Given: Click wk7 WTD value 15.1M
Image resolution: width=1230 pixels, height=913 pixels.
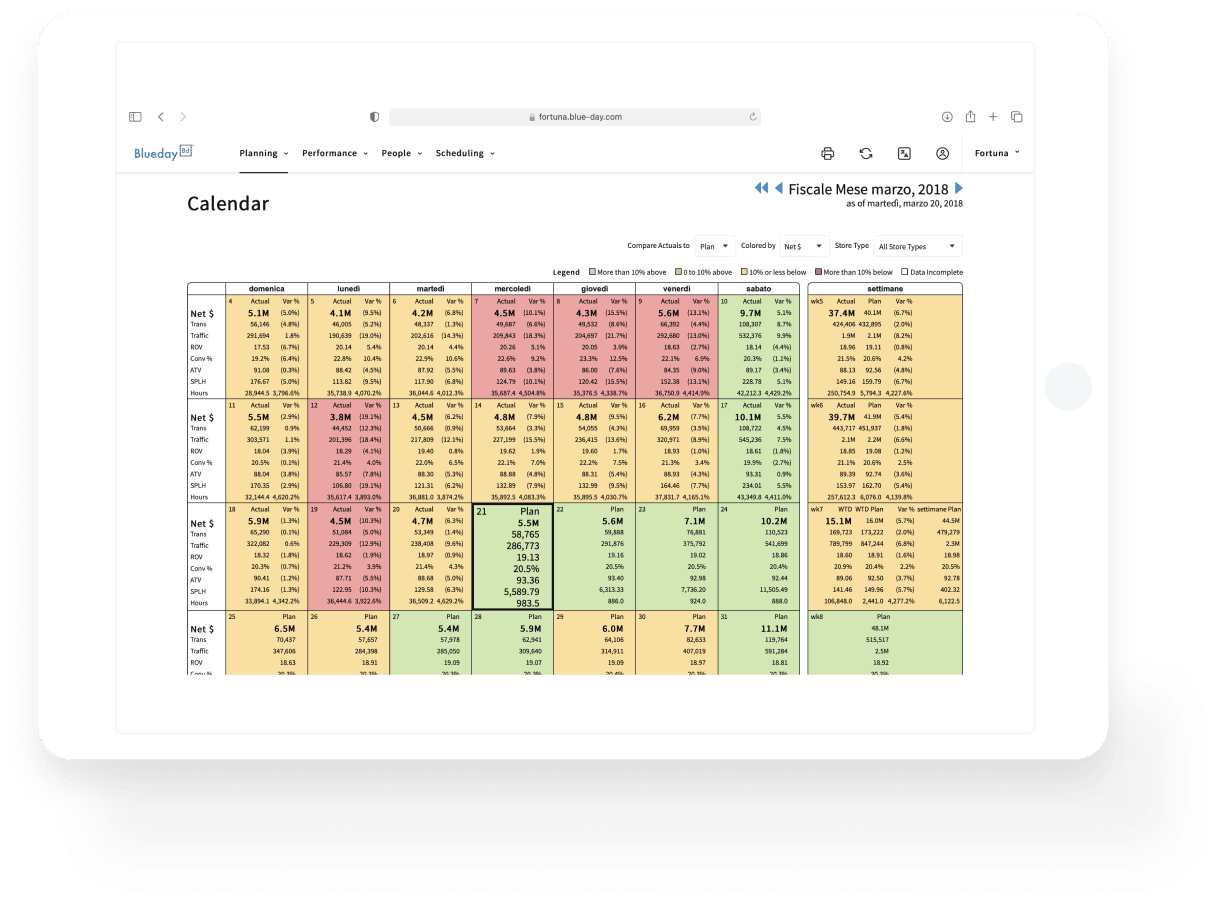Looking at the screenshot, I should point(838,521).
